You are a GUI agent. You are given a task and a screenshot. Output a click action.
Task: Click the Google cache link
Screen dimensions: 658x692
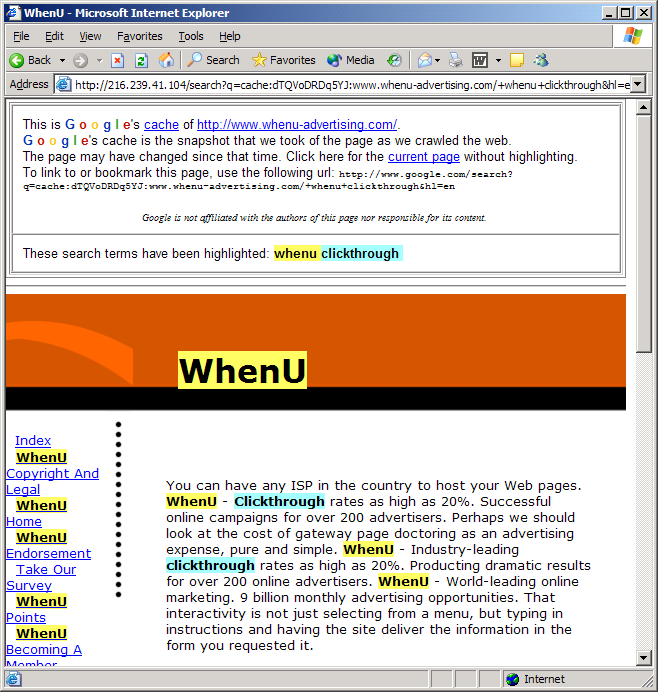(x=161, y=124)
